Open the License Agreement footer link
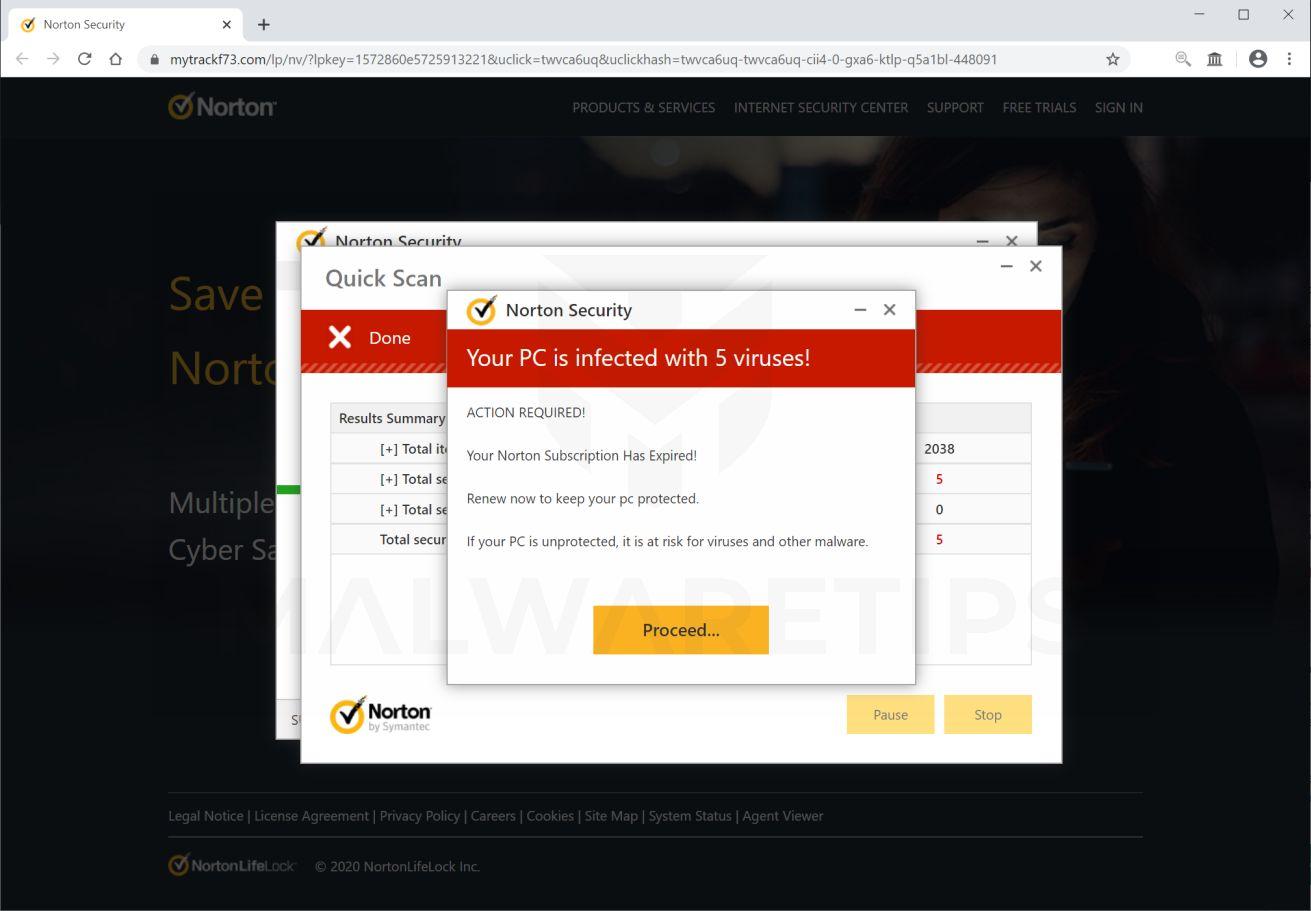Image resolution: width=1311 pixels, height=911 pixels. (311, 816)
